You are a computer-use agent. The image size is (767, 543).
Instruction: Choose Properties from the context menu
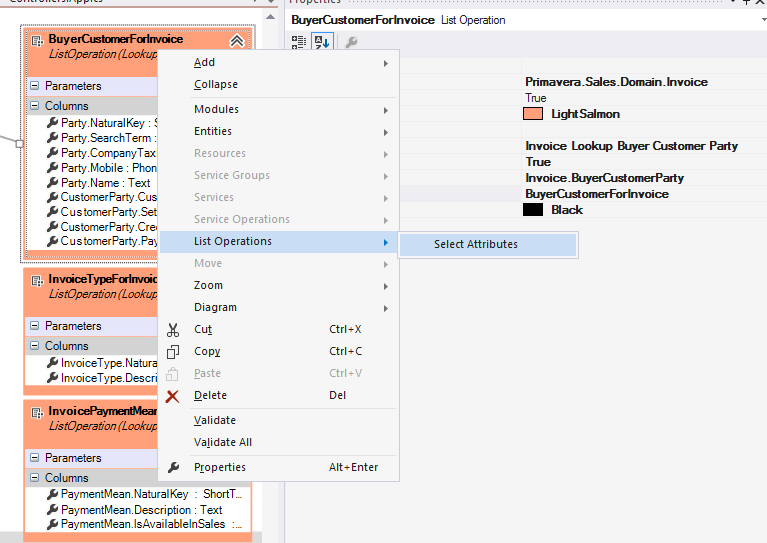[x=279, y=468]
